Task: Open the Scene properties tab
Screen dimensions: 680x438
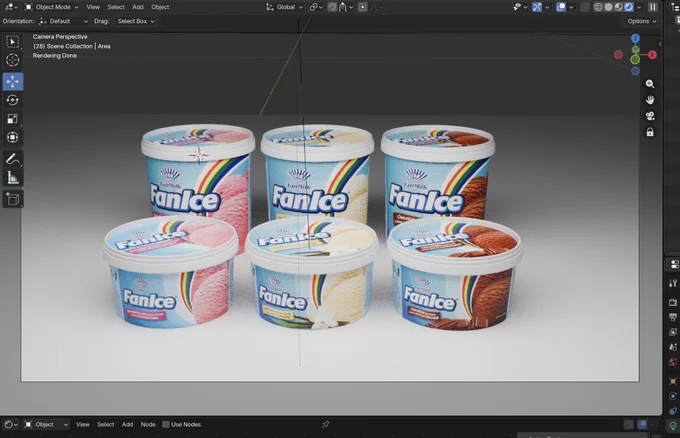Action: click(673, 347)
